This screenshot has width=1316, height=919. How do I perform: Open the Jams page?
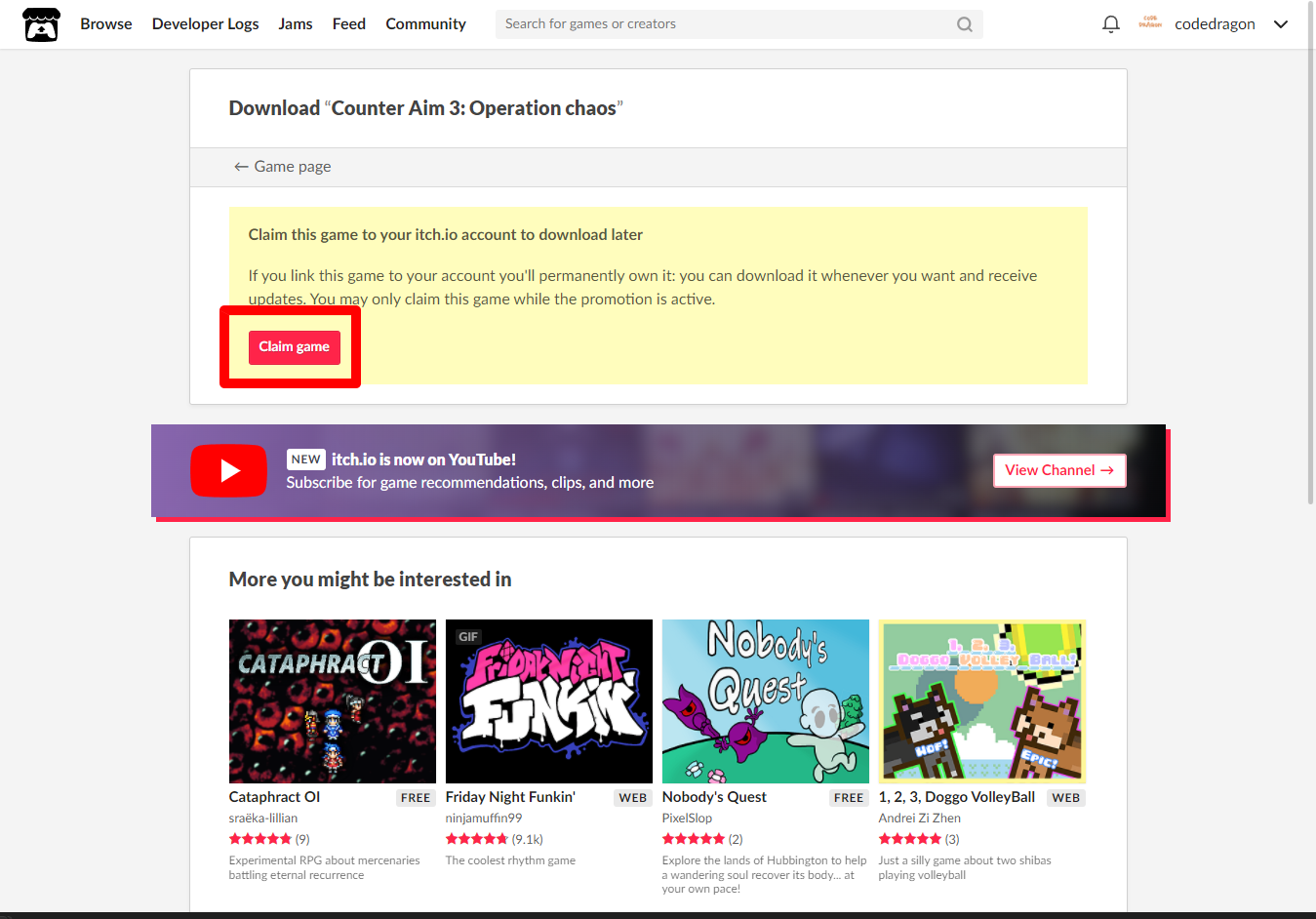[x=296, y=24]
